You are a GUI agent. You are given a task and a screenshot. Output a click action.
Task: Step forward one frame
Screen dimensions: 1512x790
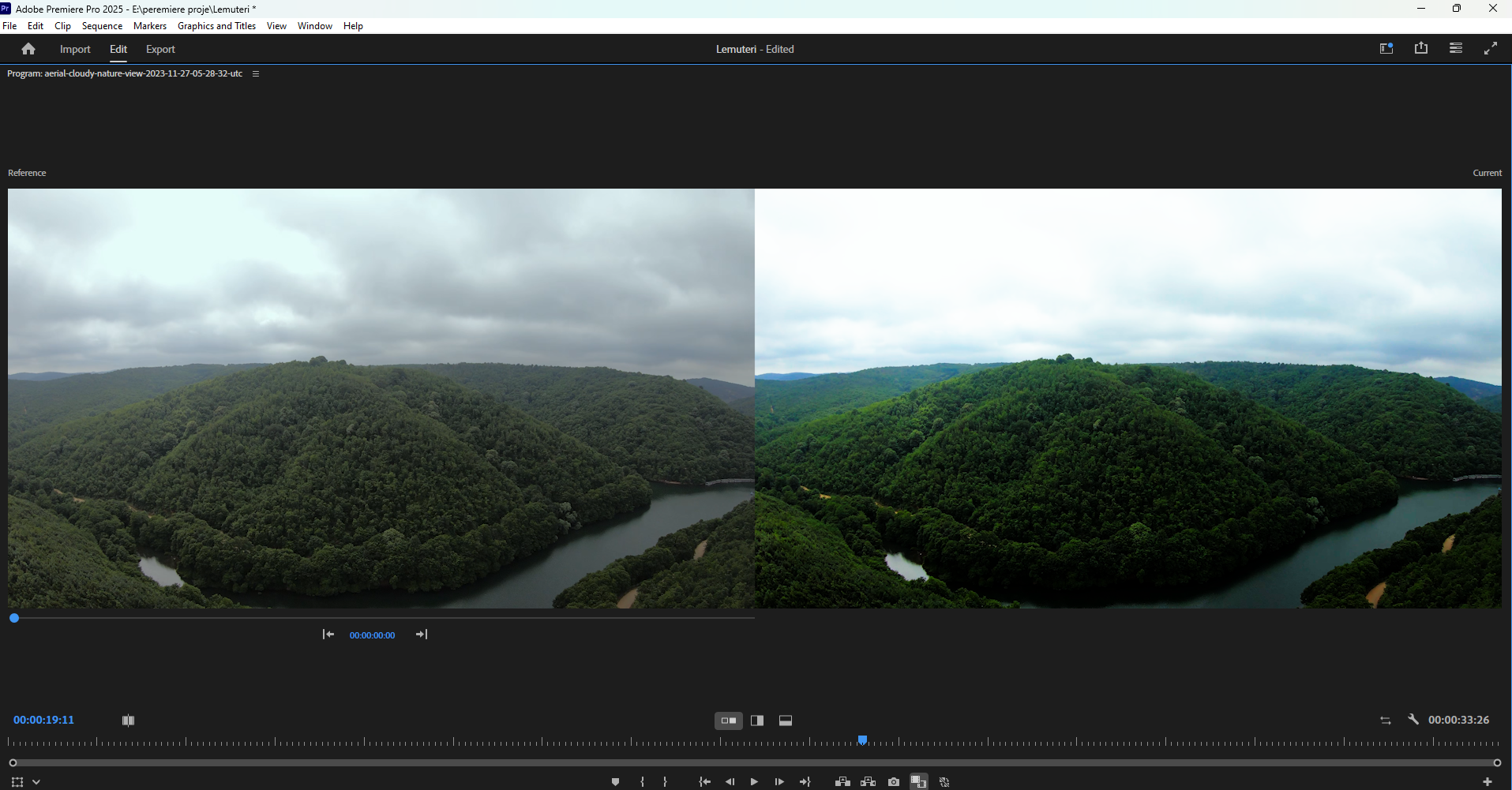779,782
